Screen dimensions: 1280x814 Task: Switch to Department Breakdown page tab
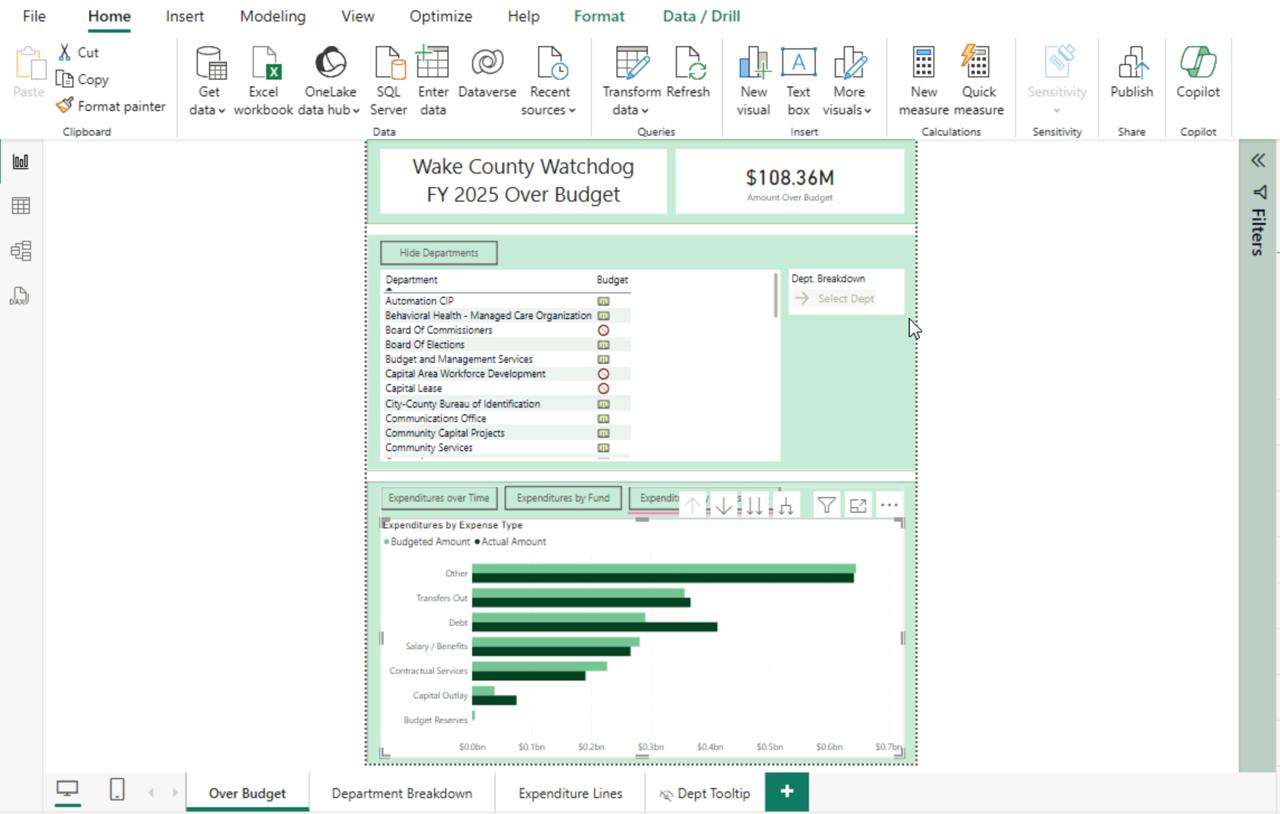401,793
